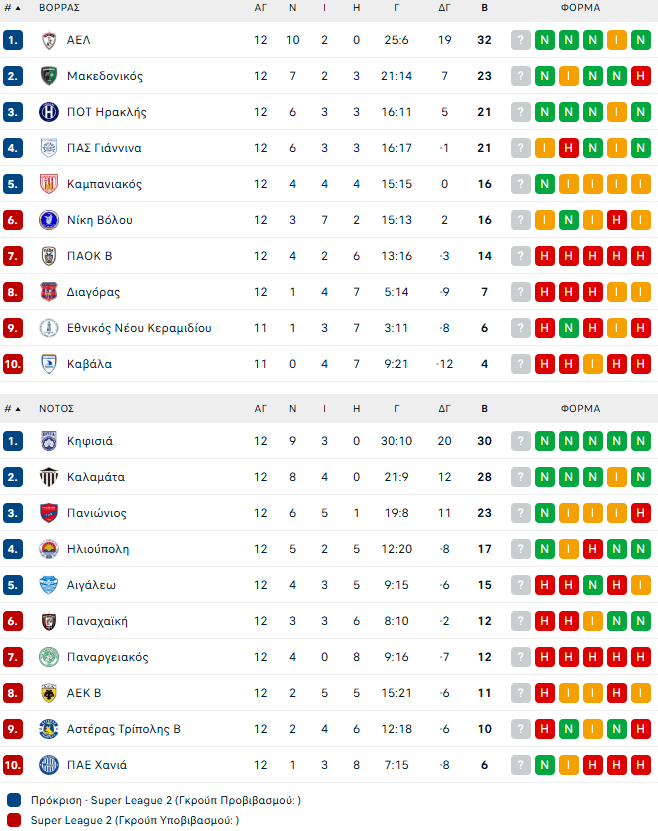Click the rank 1 badge for ΑΕΛ
The image size is (658, 831).
(13, 40)
